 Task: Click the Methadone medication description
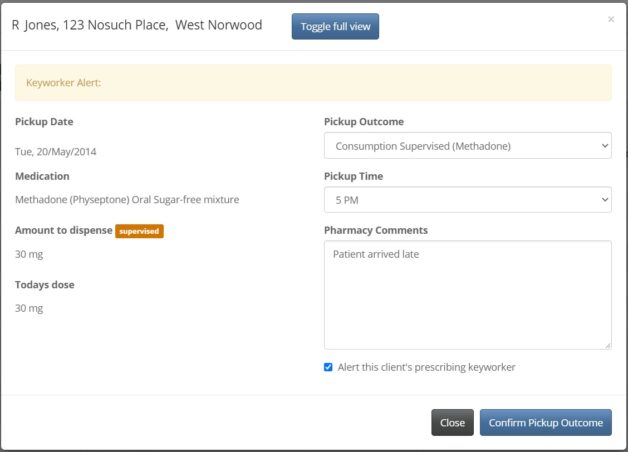pos(127,200)
